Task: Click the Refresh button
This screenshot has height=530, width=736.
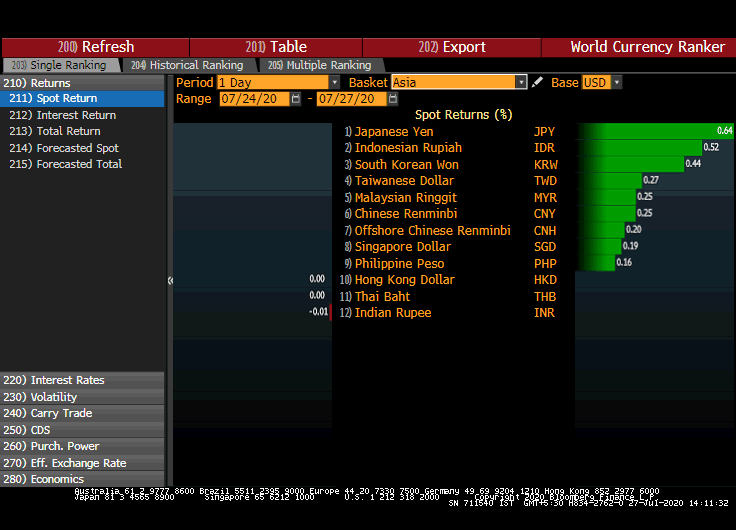Action: (x=96, y=47)
